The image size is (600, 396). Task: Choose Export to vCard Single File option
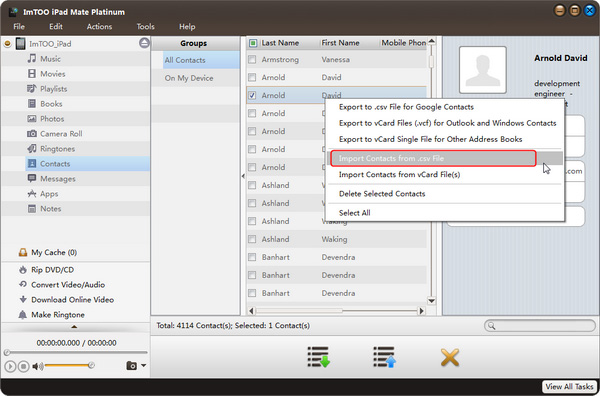(444, 139)
